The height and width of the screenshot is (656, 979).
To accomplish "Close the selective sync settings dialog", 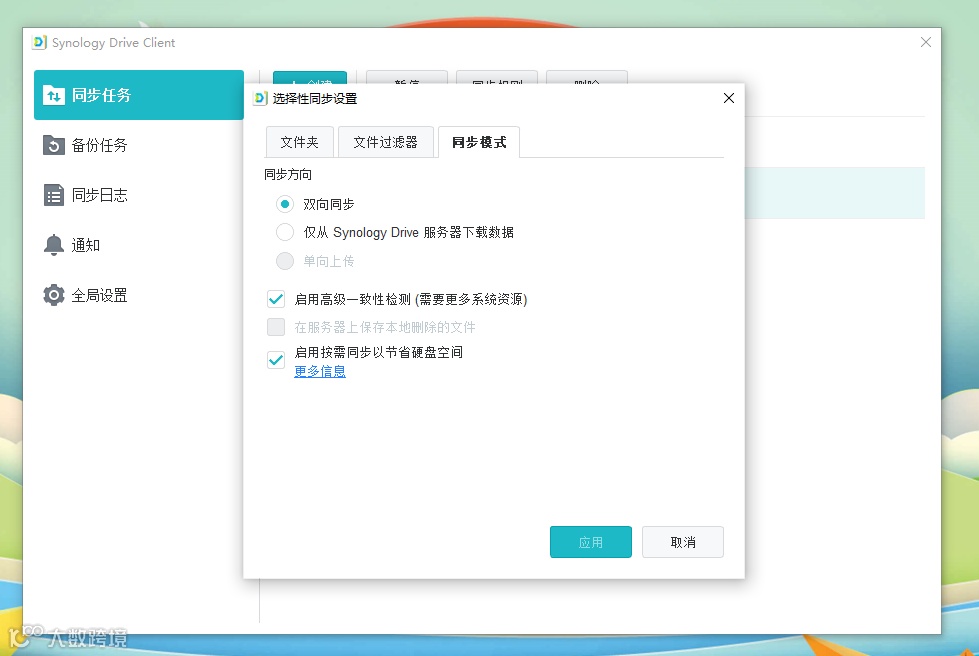I will click(x=729, y=98).
